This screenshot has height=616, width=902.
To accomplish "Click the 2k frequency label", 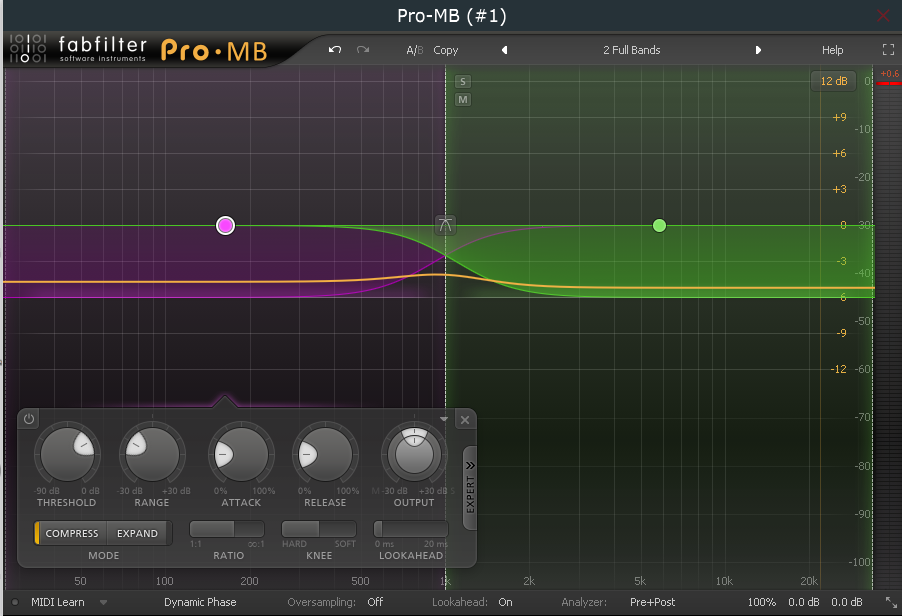I will coord(529,581).
